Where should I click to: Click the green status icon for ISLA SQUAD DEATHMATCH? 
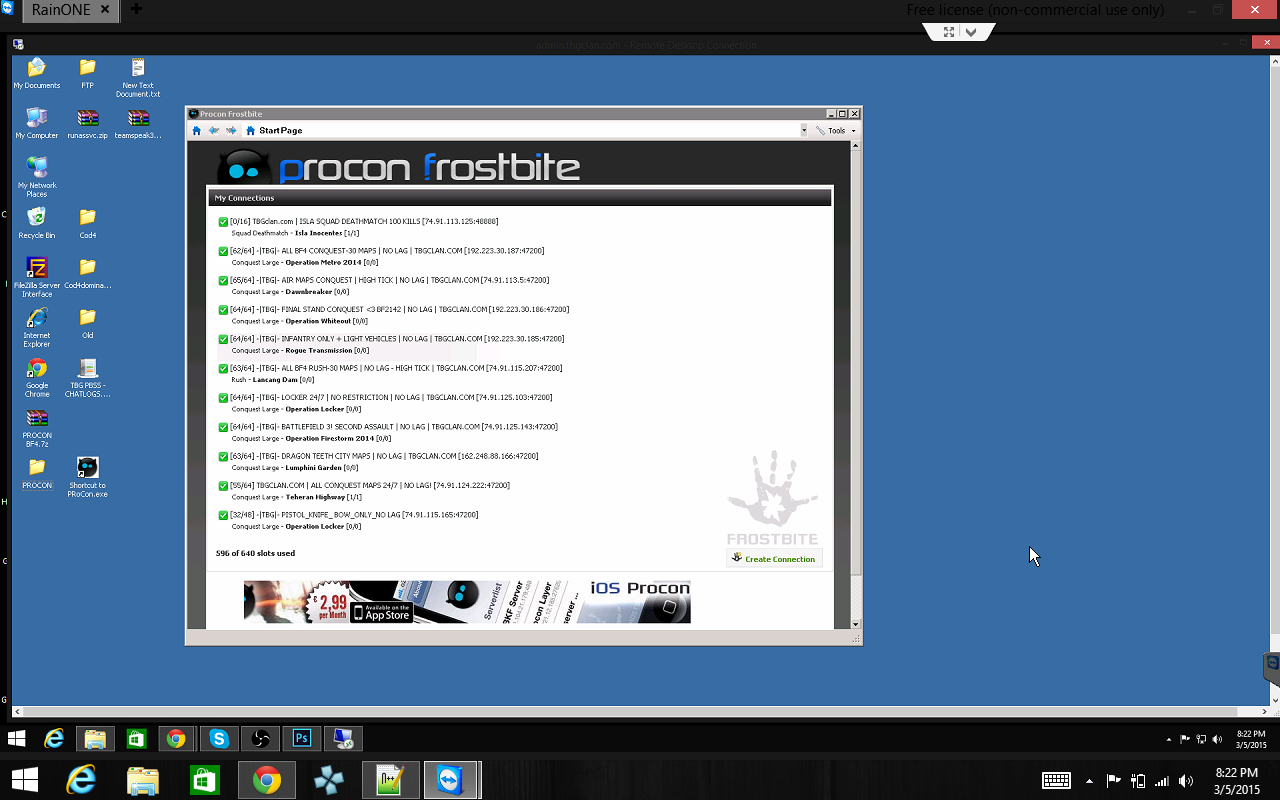point(223,222)
